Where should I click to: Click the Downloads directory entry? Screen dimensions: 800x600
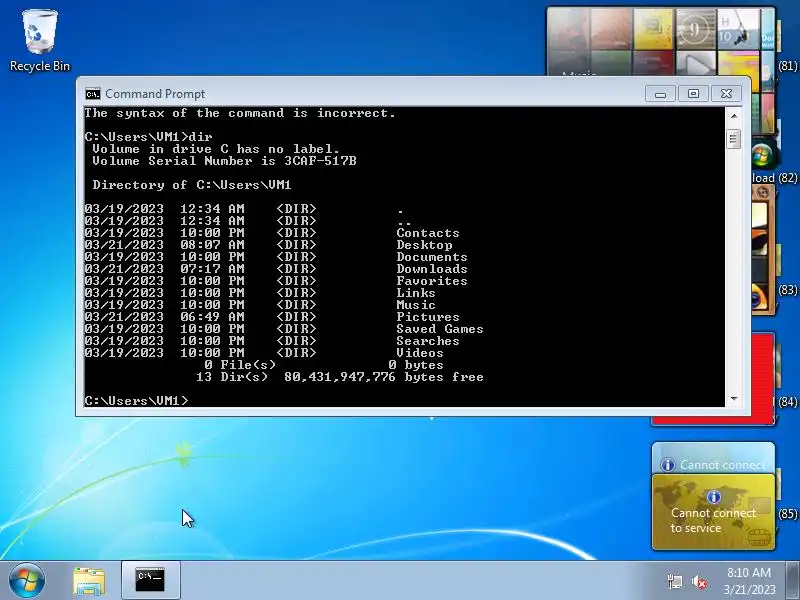[x=432, y=269]
